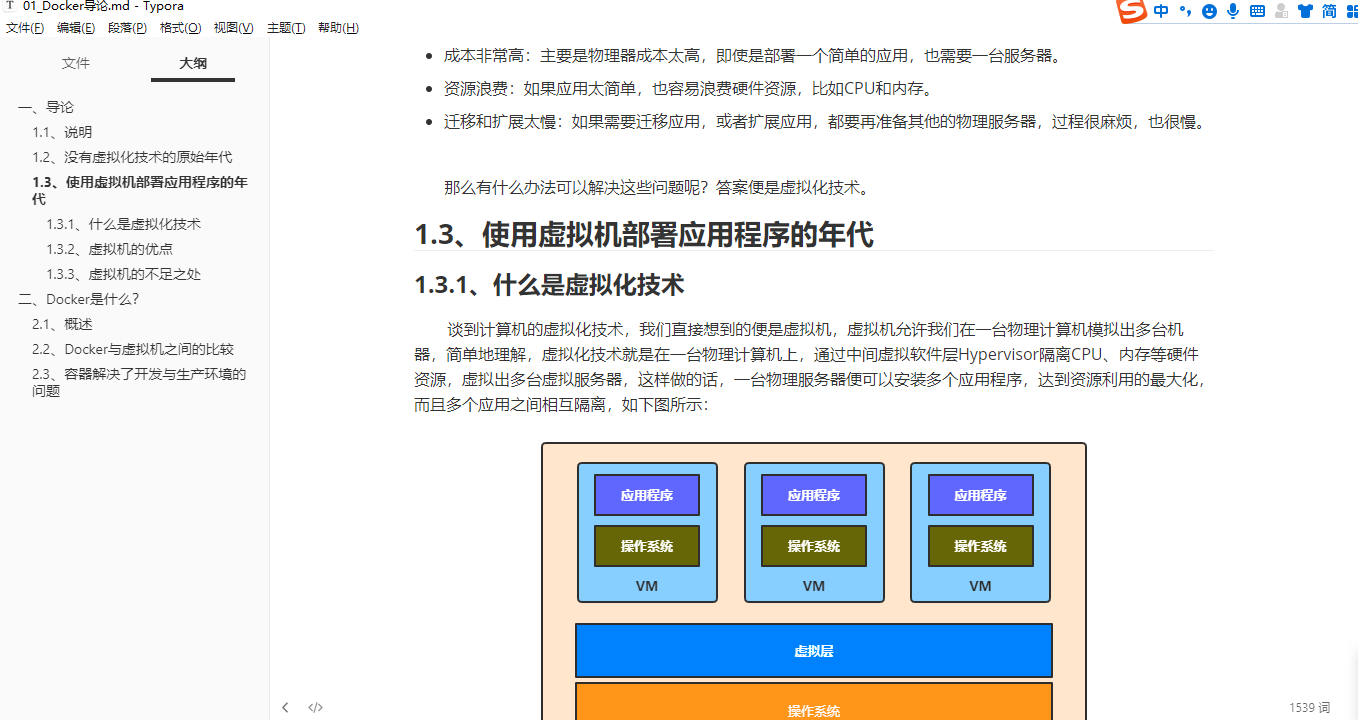The width and height of the screenshot is (1358, 720).
Task: Activate the voice input microphone icon
Action: point(1233,11)
